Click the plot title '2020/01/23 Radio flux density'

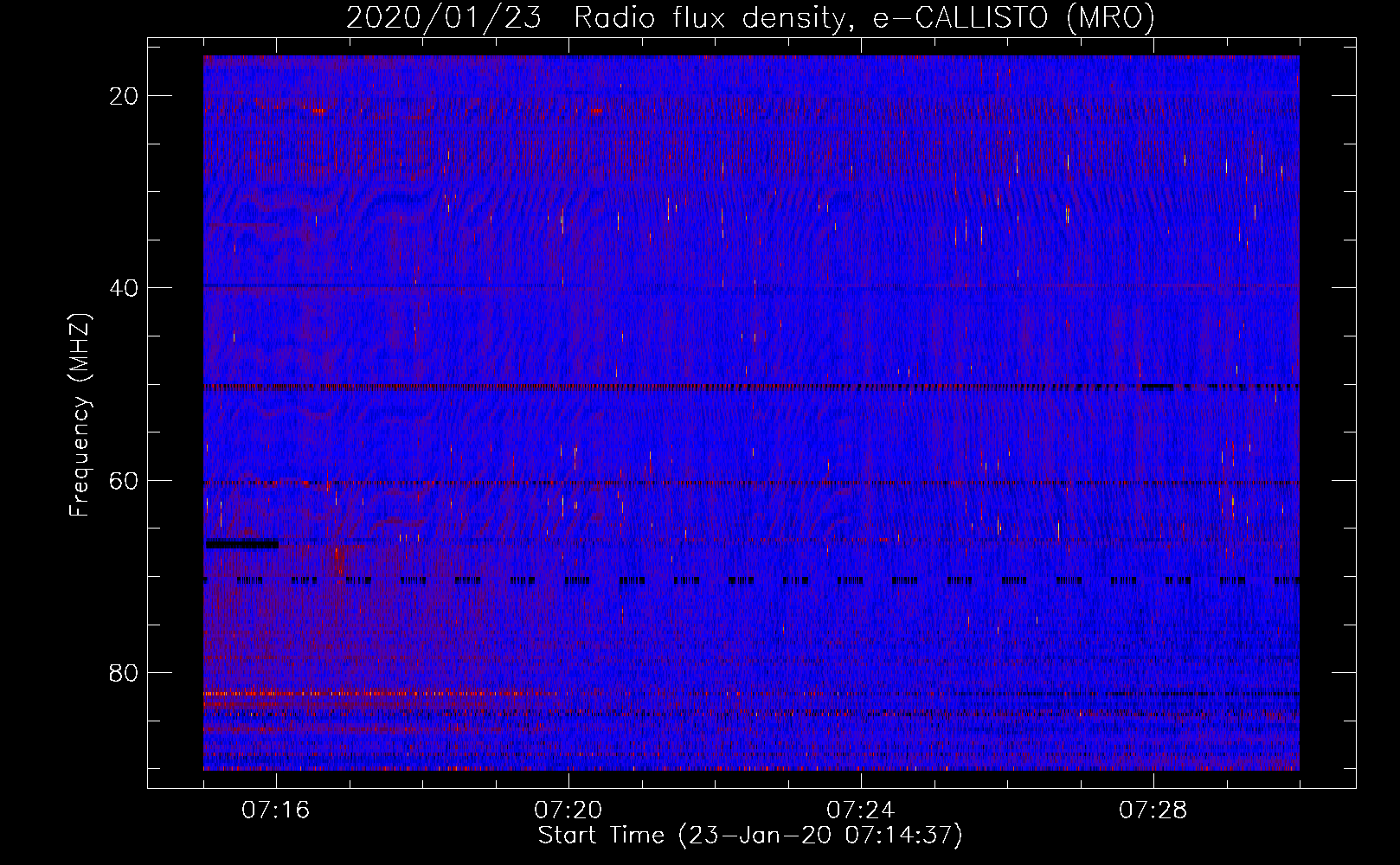coord(750,17)
